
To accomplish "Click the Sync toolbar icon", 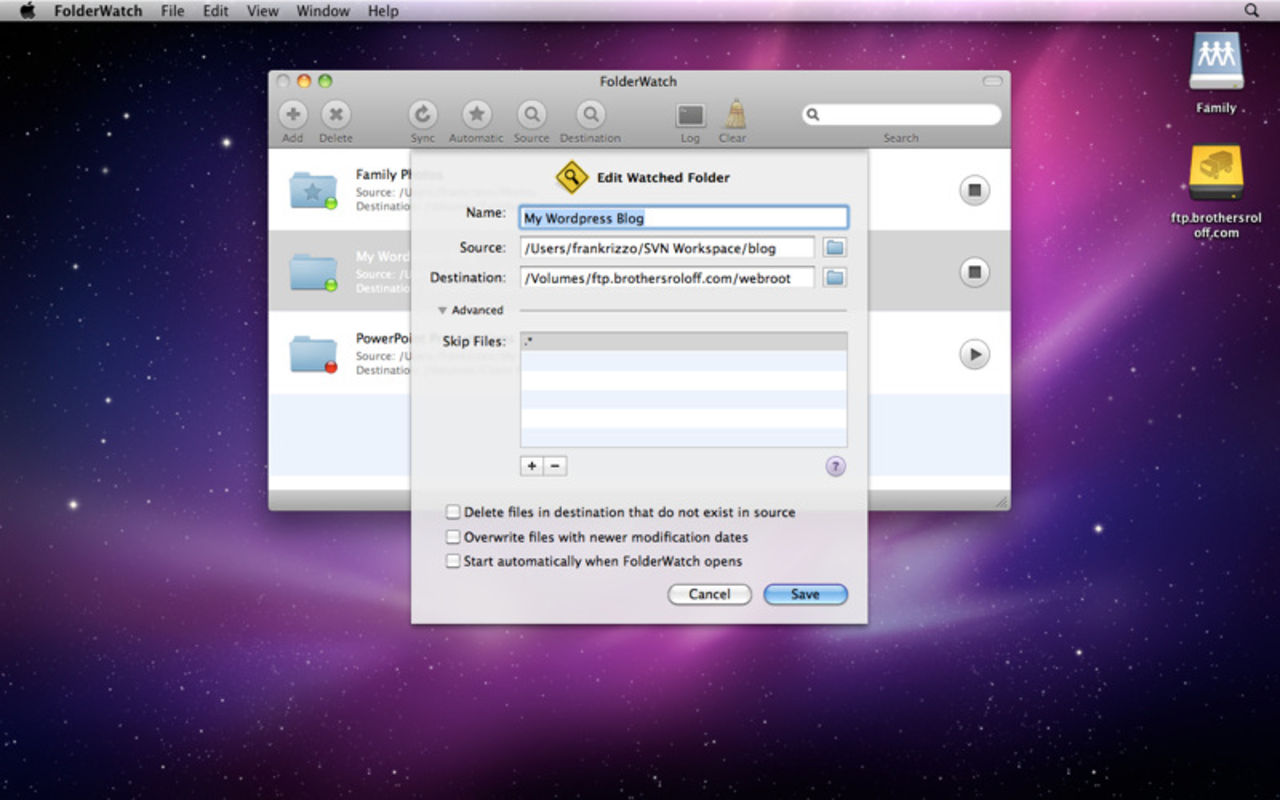I will tap(423, 115).
